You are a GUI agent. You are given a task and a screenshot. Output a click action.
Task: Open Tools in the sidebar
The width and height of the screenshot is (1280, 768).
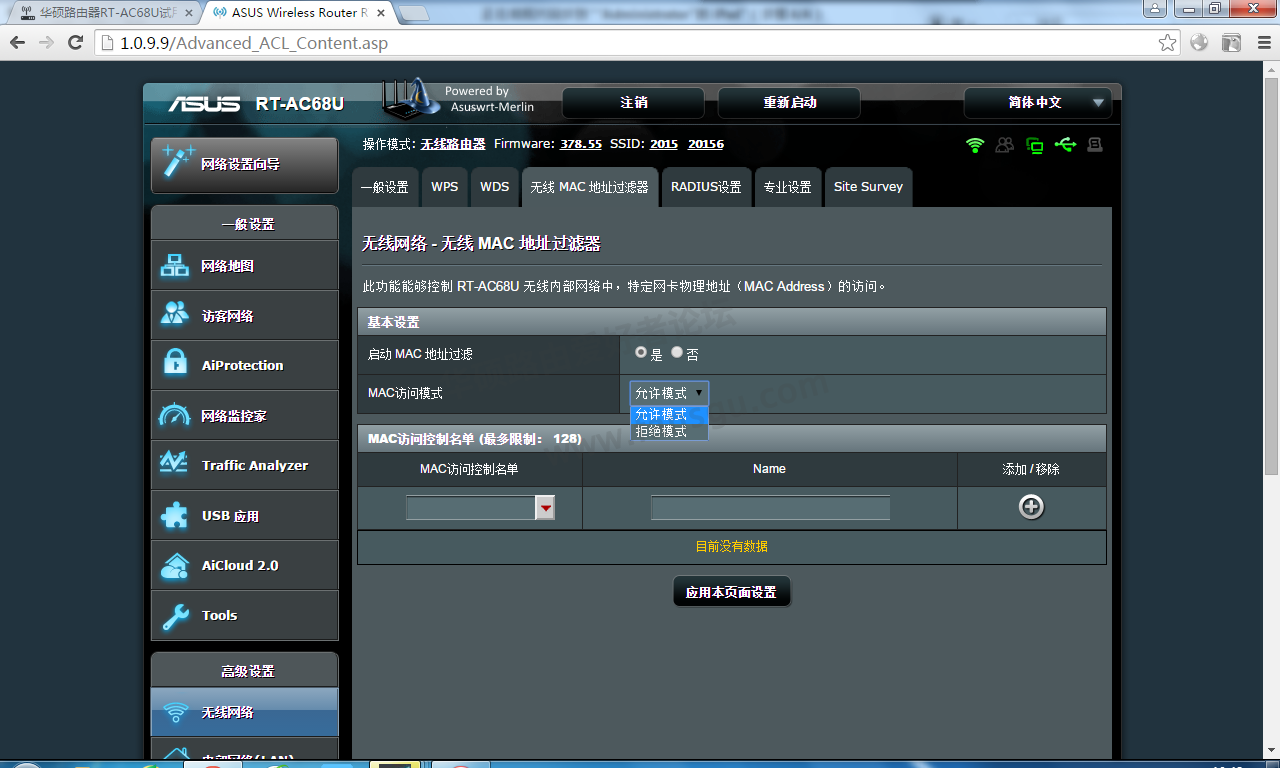244,616
